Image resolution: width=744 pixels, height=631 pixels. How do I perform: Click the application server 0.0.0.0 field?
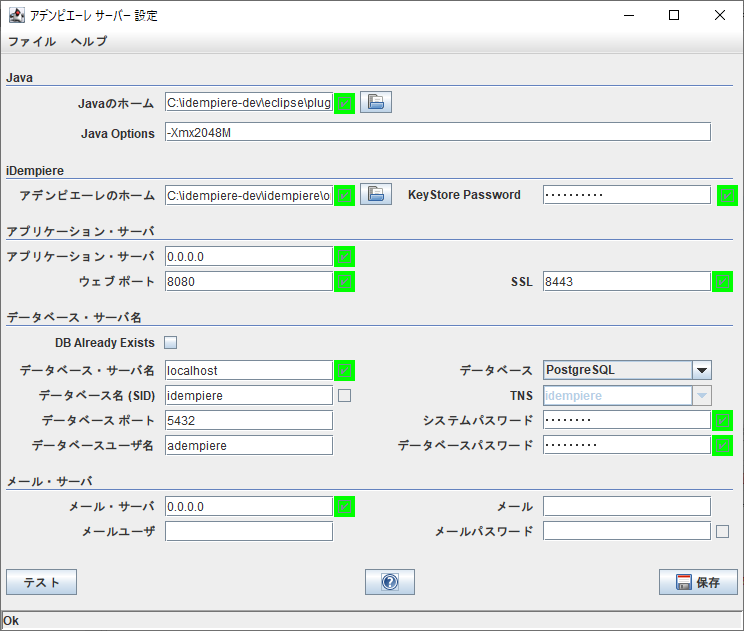249,256
